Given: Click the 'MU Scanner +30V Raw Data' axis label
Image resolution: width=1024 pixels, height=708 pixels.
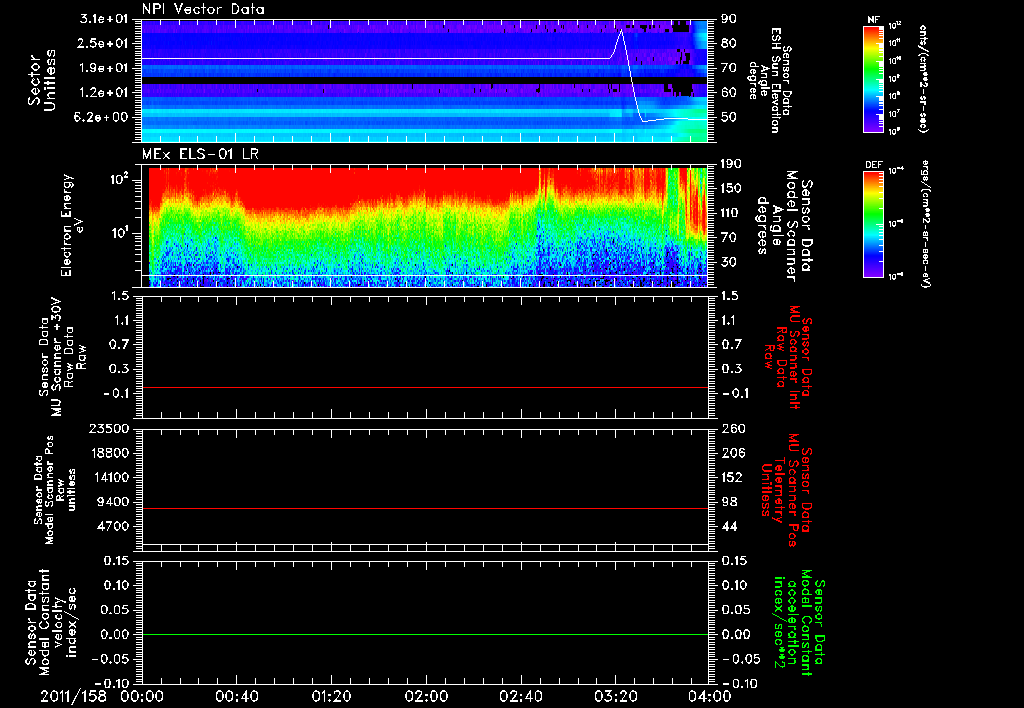Looking at the screenshot, I should pyautogui.click(x=62, y=357).
